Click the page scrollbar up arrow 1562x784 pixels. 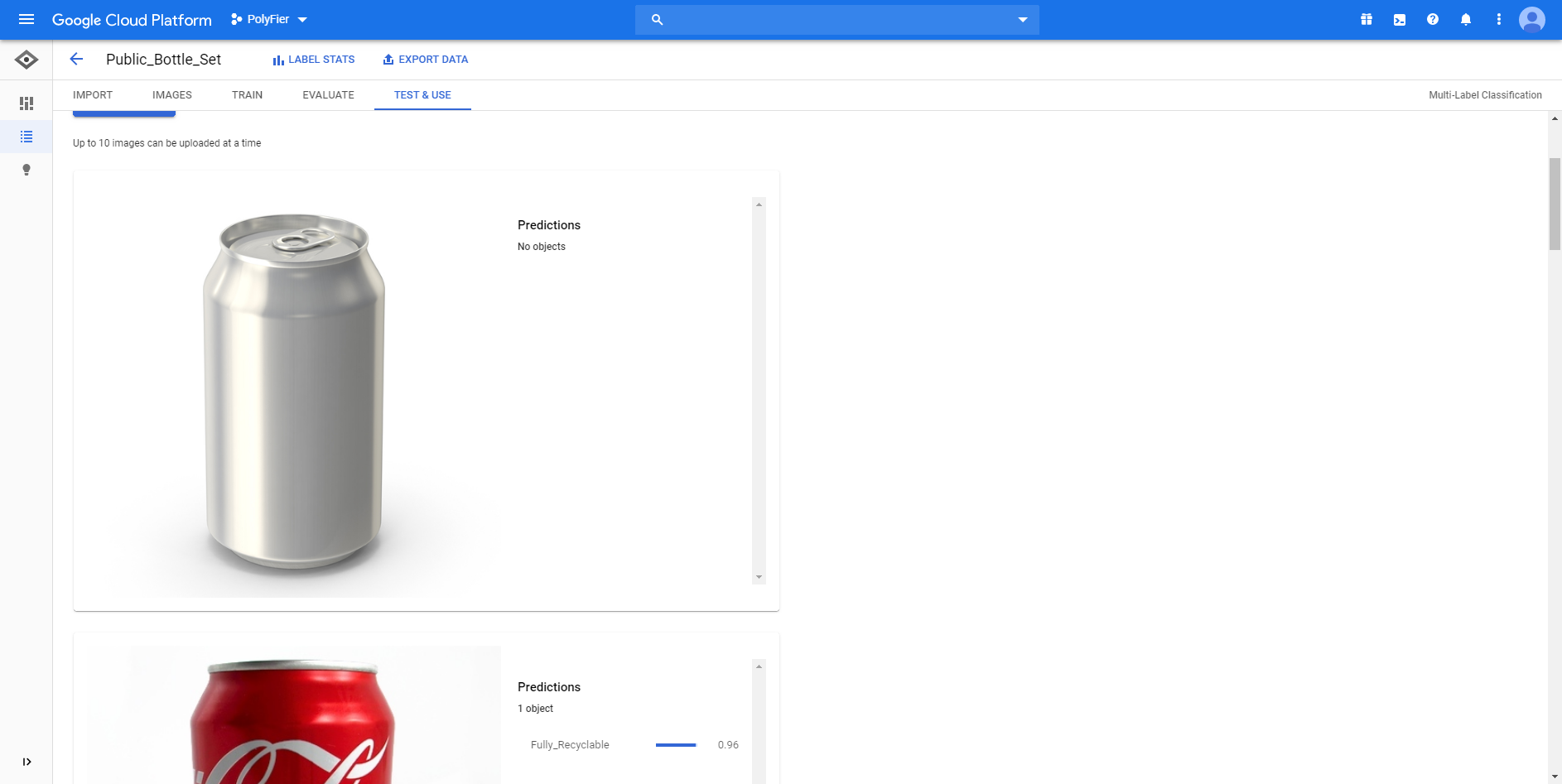[1555, 118]
